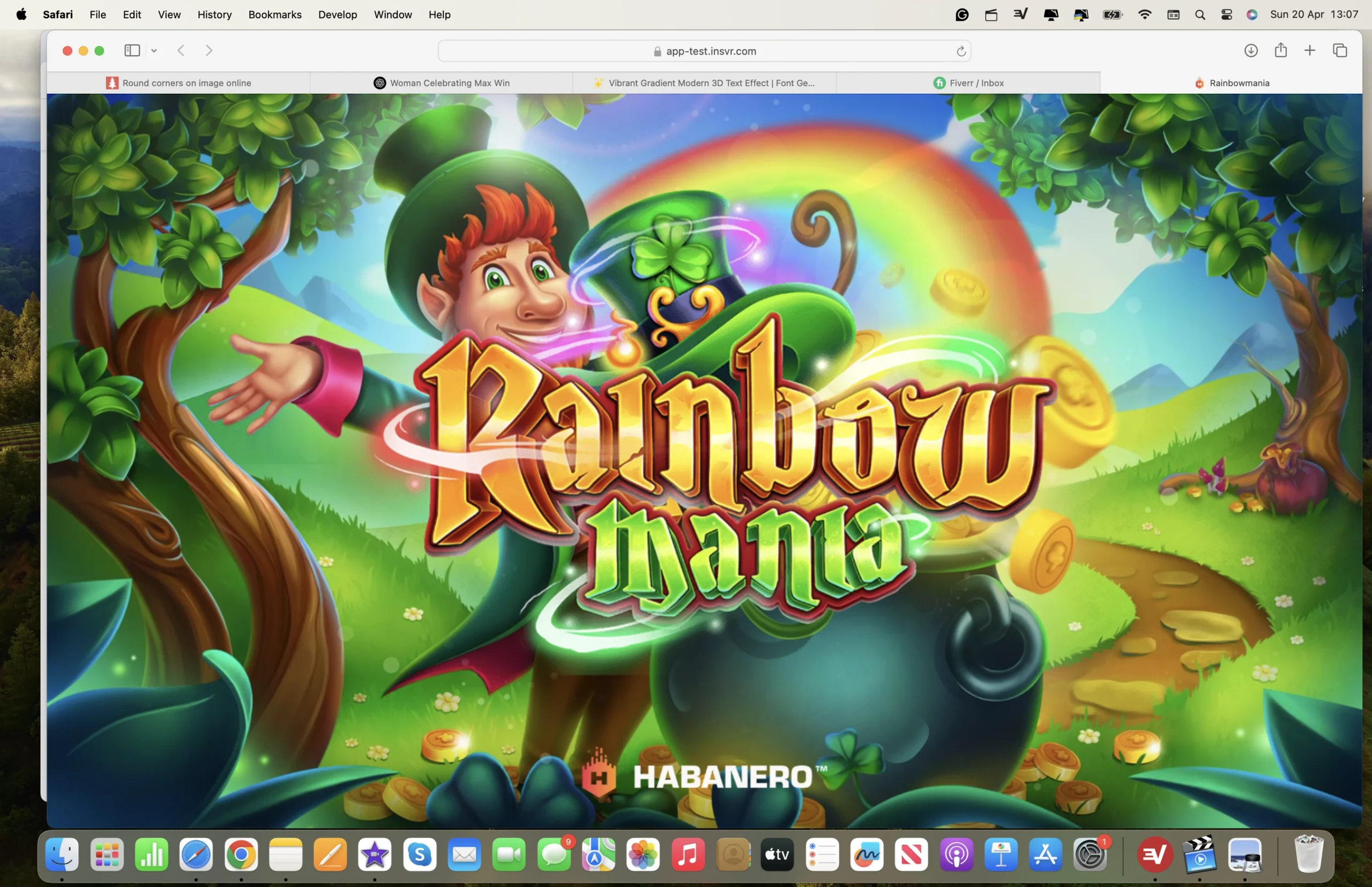This screenshot has width=1372, height=887.
Task: Open Messages with 9 badge in Dock
Action: 554,855
